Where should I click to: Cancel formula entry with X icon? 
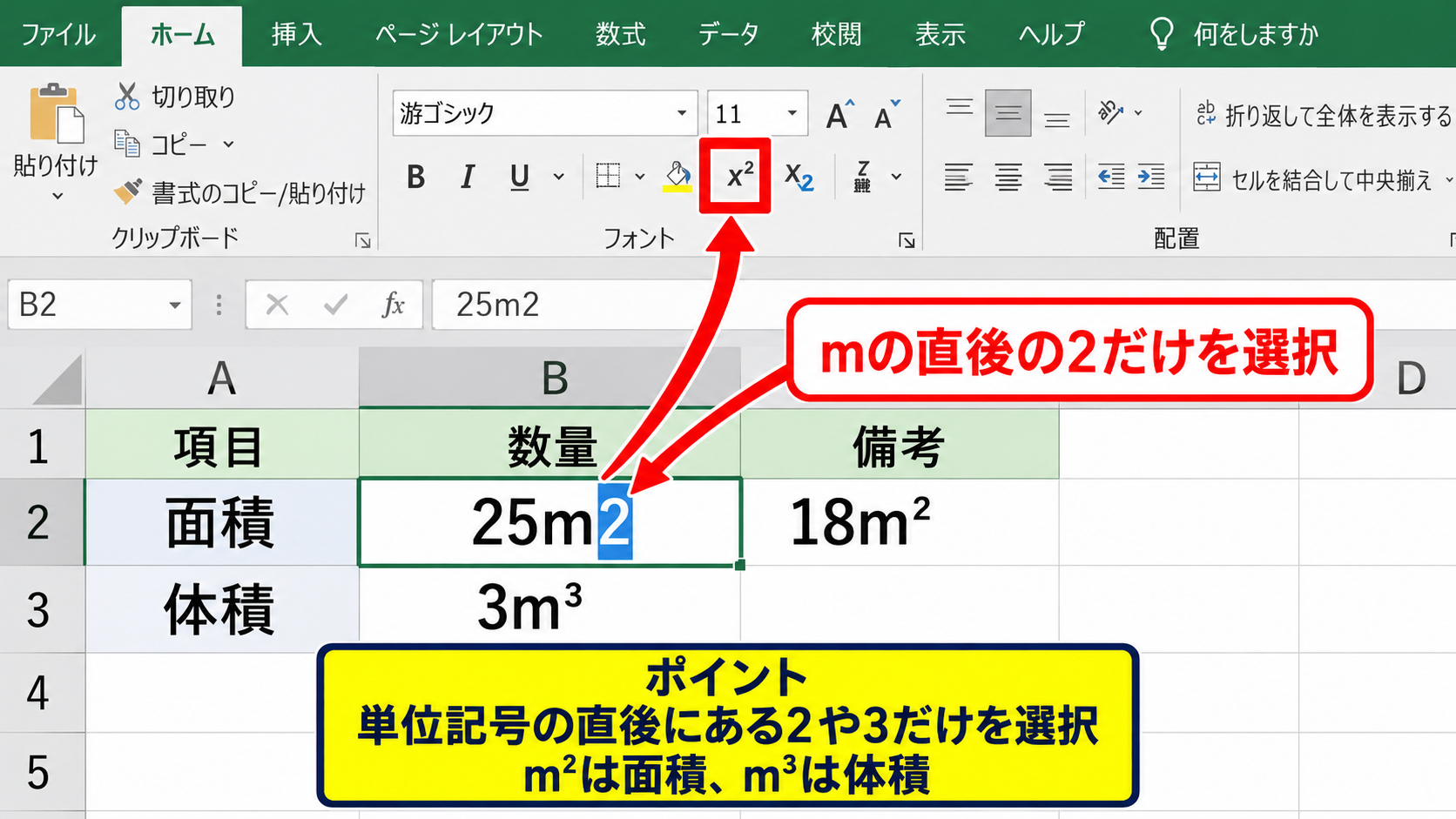(x=277, y=305)
